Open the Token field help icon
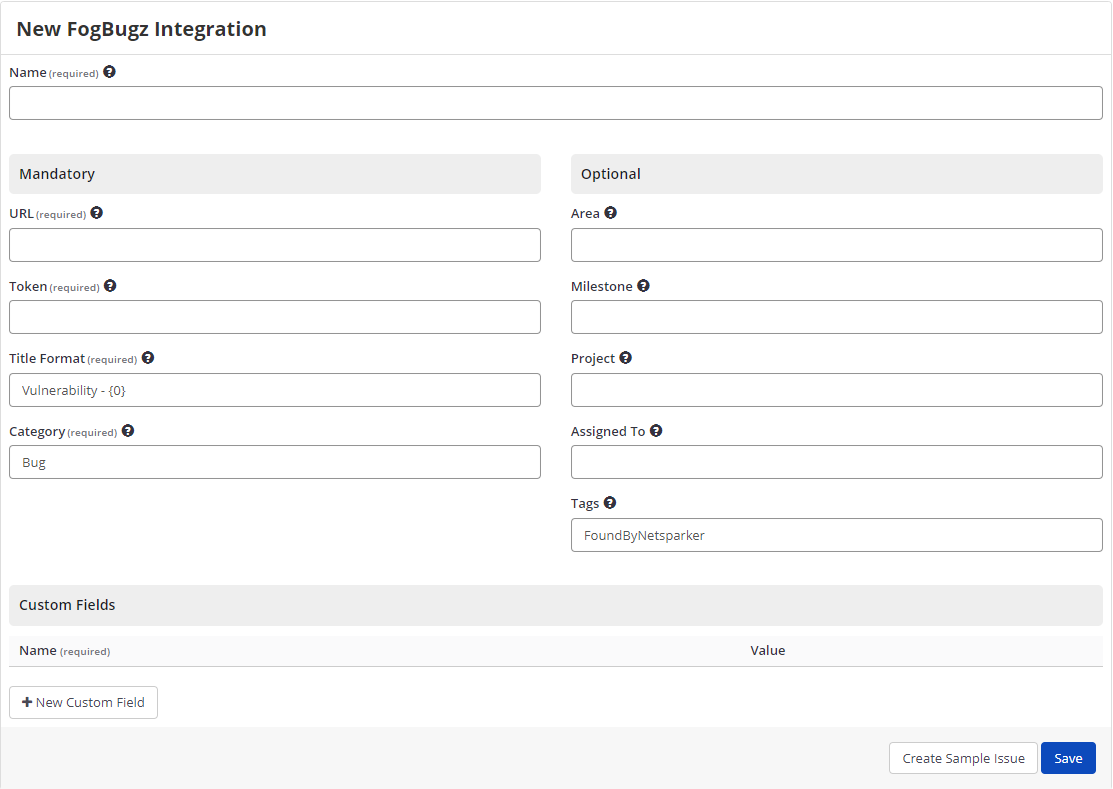The image size is (1113, 789). (x=110, y=285)
